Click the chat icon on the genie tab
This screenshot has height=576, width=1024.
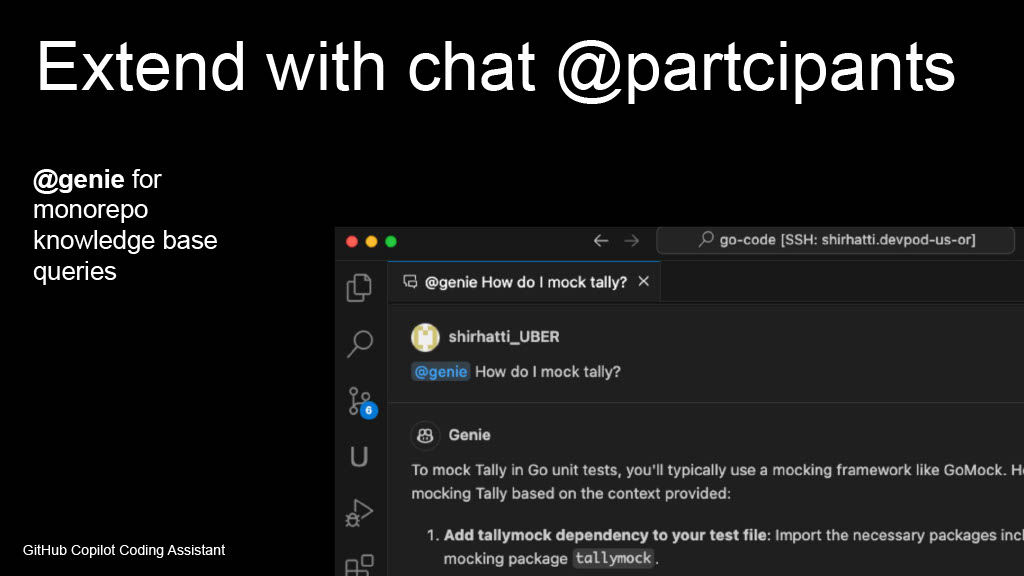pos(410,281)
